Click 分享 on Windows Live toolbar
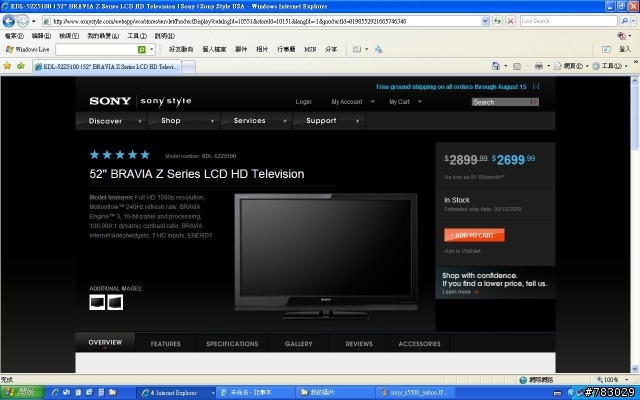This screenshot has height=400, width=640. coord(331,49)
